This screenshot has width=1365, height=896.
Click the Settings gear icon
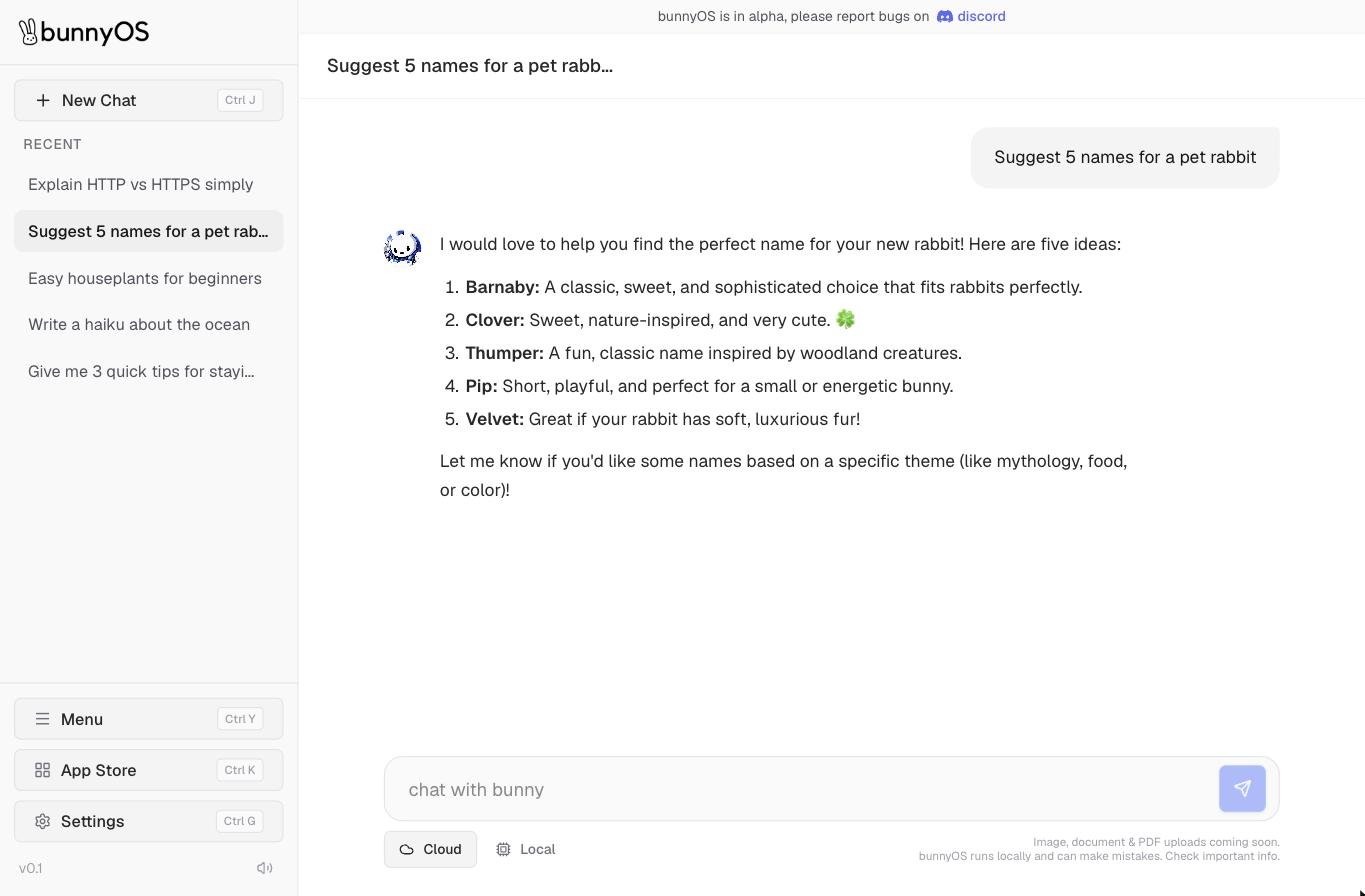click(x=42, y=821)
